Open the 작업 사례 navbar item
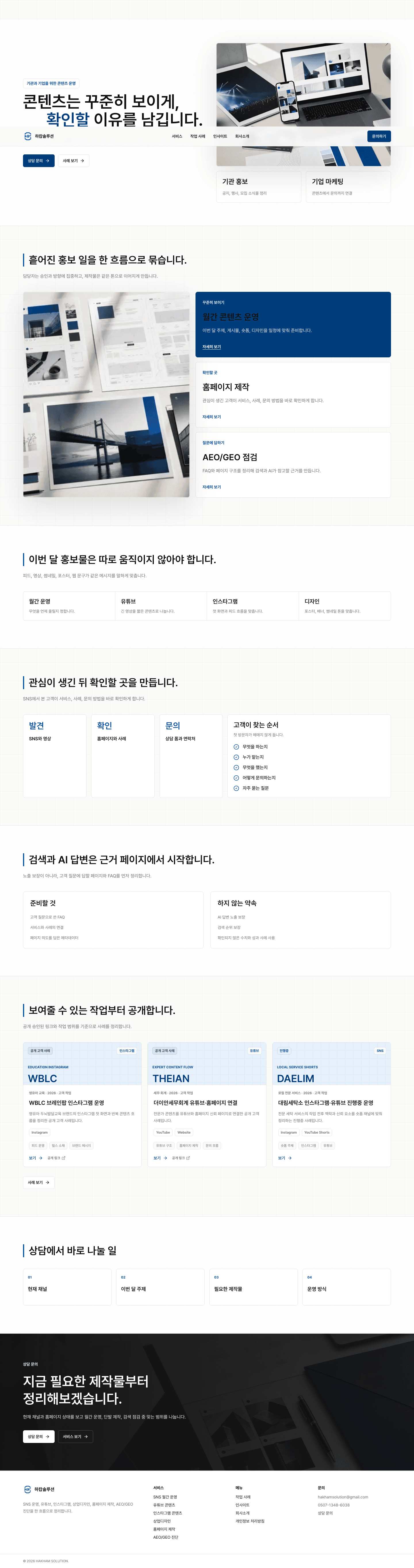The image size is (414, 1568). coord(197,136)
